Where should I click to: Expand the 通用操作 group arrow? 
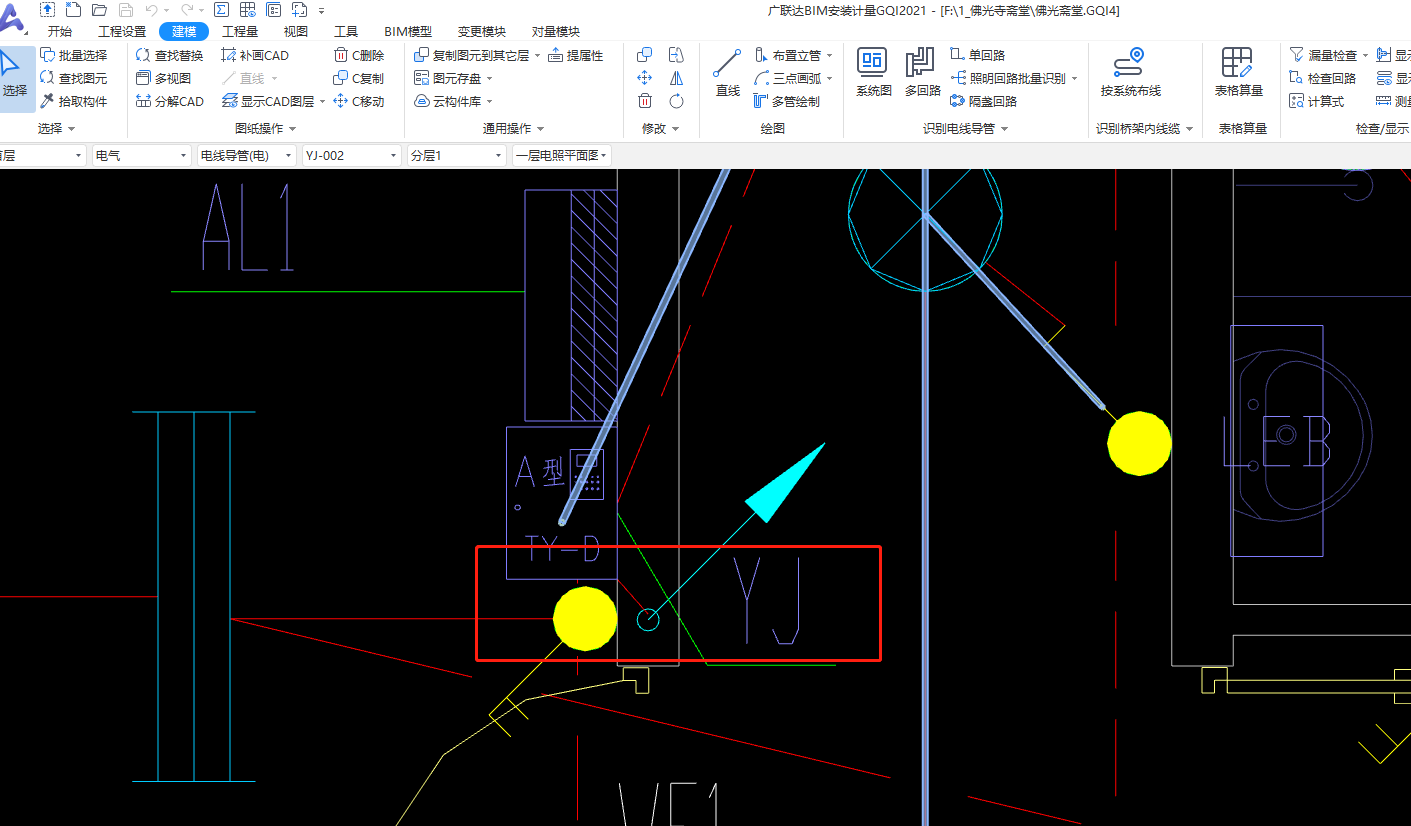click(x=540, y=129)
